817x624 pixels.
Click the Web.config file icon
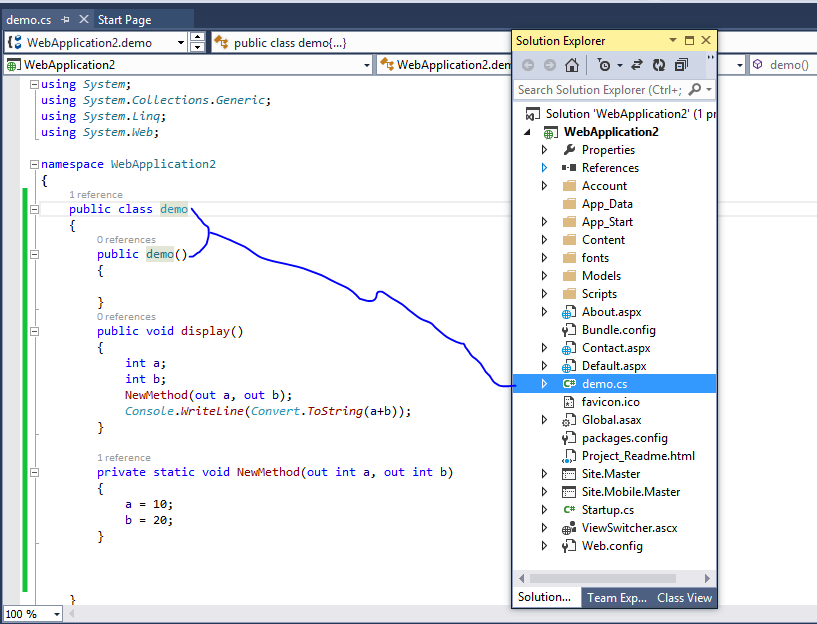click(x=568, y=546)
